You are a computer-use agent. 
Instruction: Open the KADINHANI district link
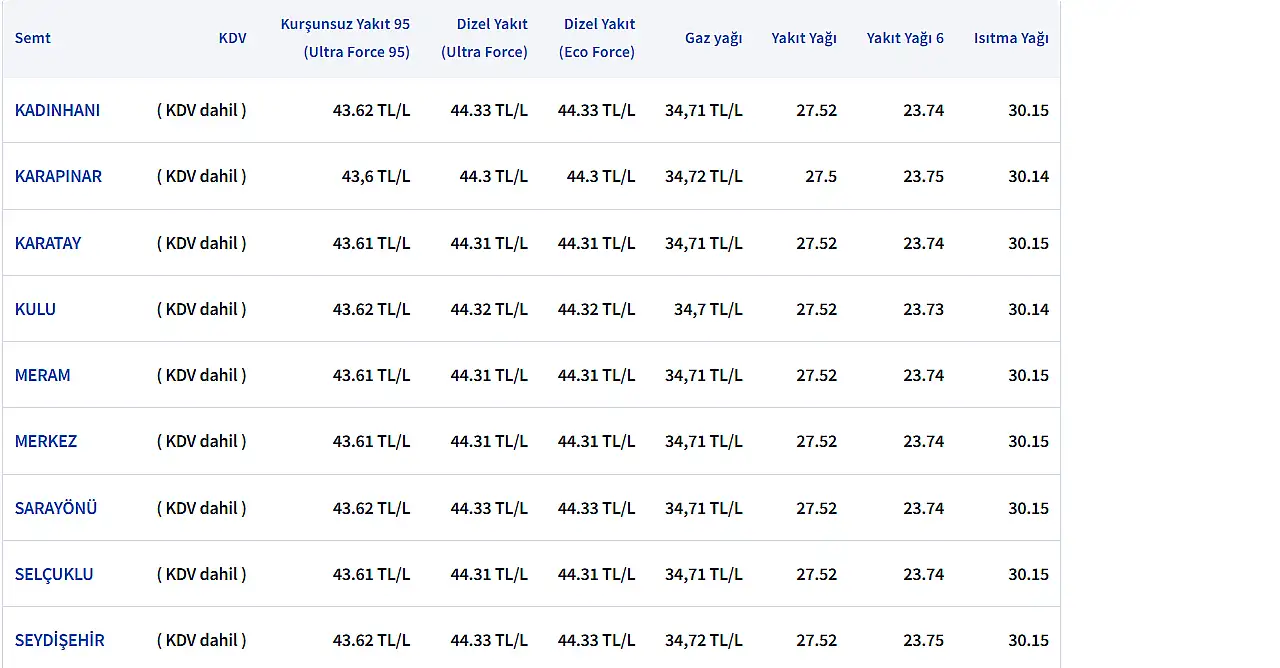pos(57,110)
